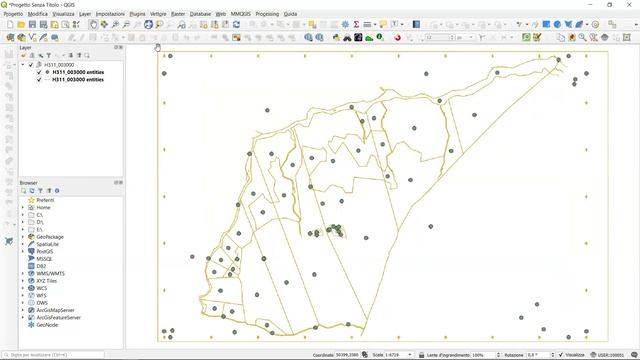Open an existing project folder icon
The image size is (640, 360).
click(x=21, y=24)
